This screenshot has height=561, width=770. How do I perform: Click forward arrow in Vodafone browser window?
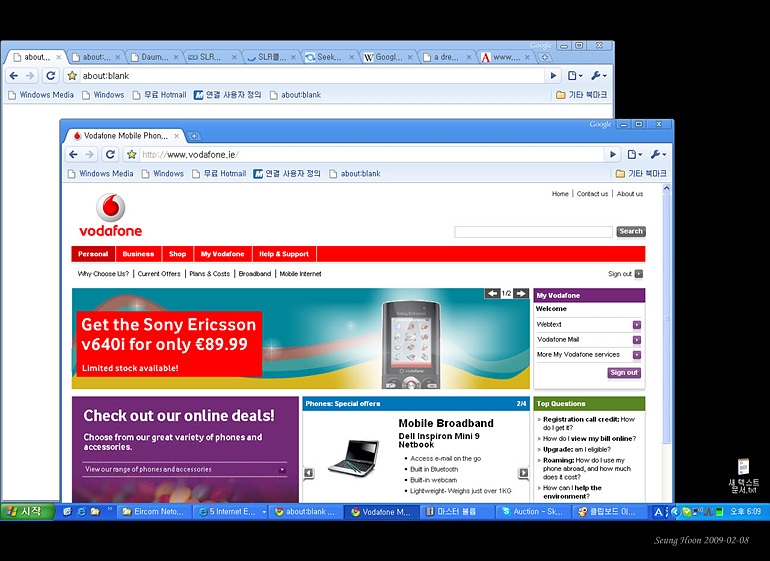89,155
